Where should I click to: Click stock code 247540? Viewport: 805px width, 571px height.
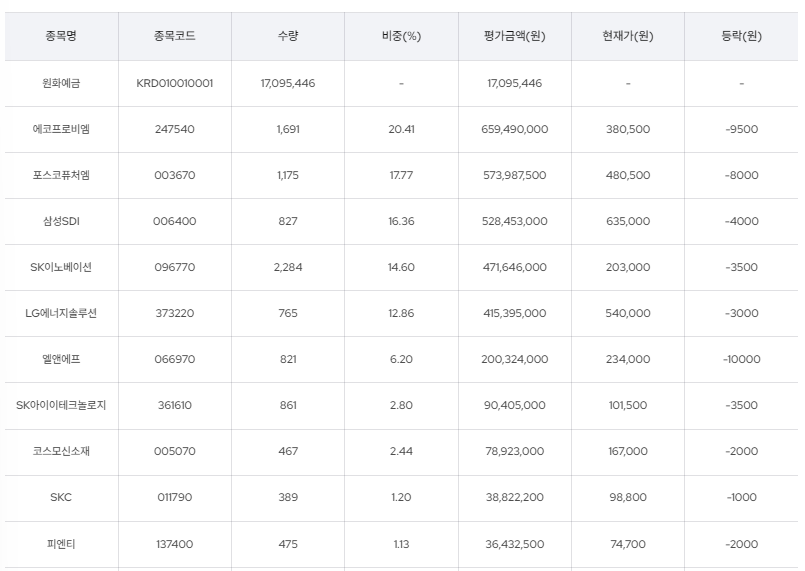[x=175, y=129]
